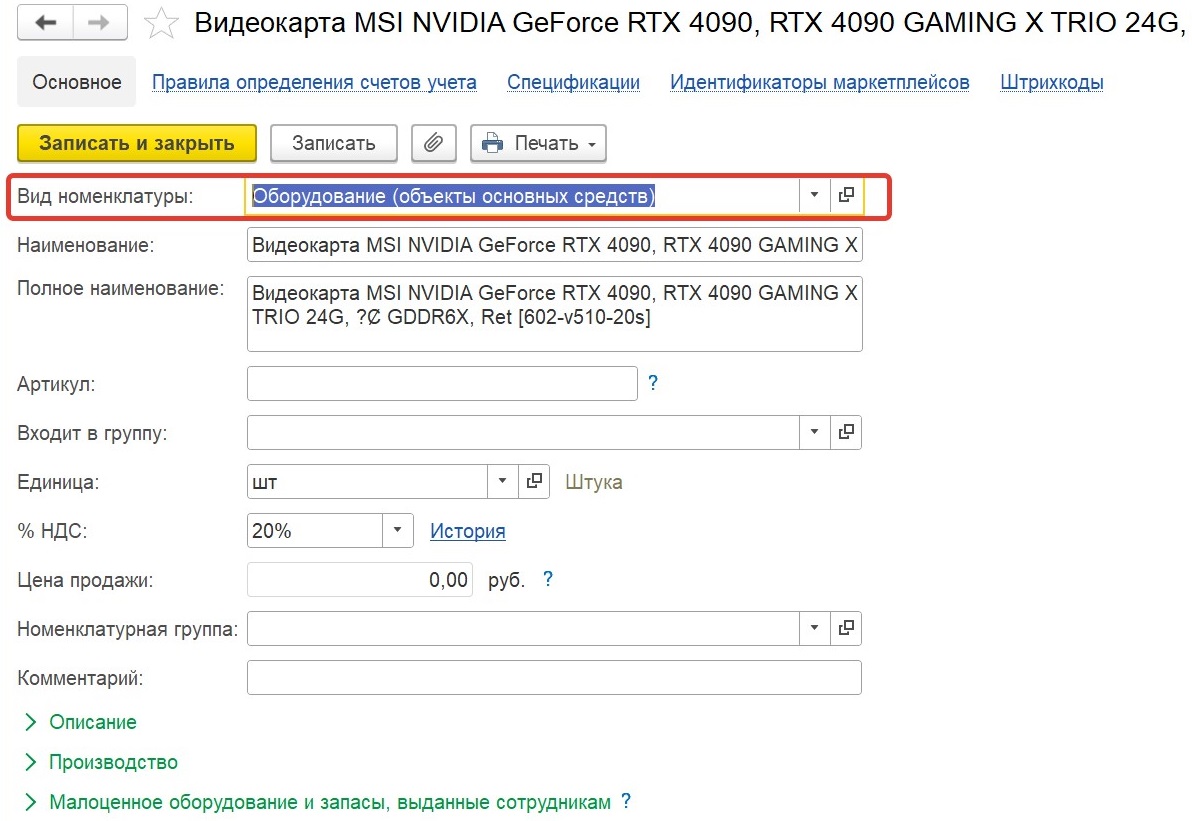The height and width of the screenshot is (821, 1192).
Task: Open Идентификаторы маркетплейсов tab
Action: tap(820, 82)
